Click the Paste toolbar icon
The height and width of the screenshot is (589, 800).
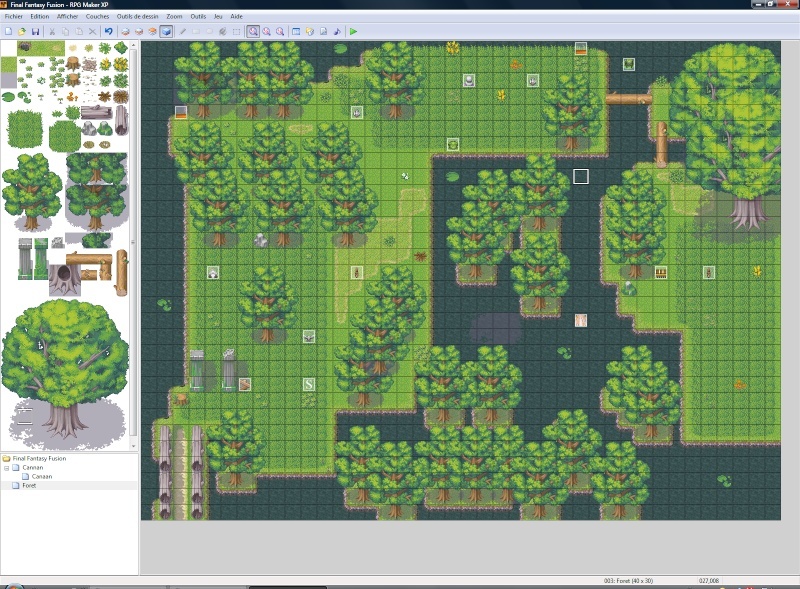[x=79, y=32]
